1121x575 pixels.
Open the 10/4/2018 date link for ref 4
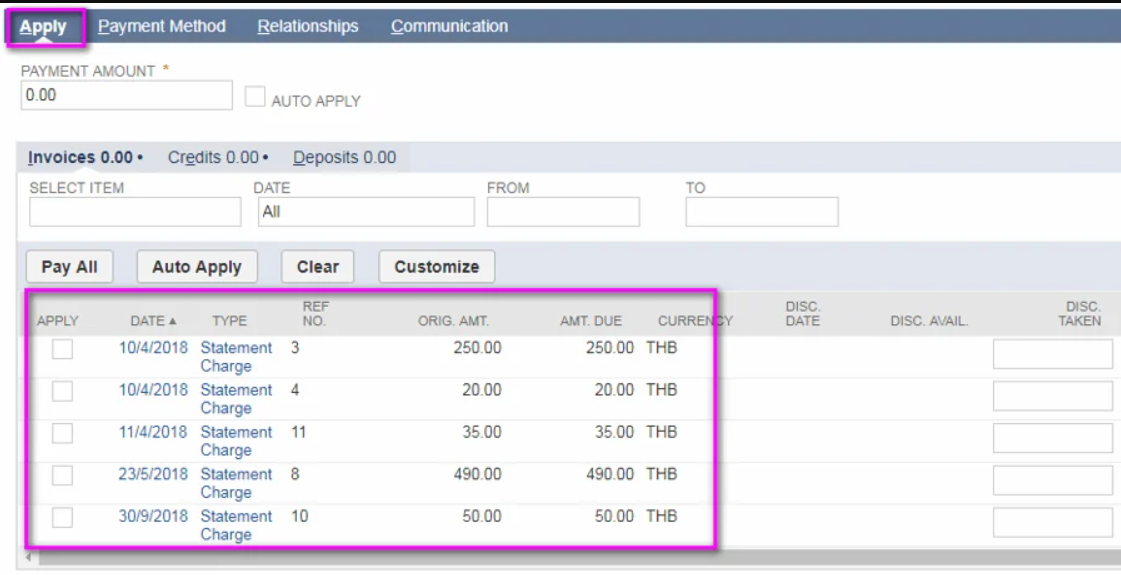[153, 390]
